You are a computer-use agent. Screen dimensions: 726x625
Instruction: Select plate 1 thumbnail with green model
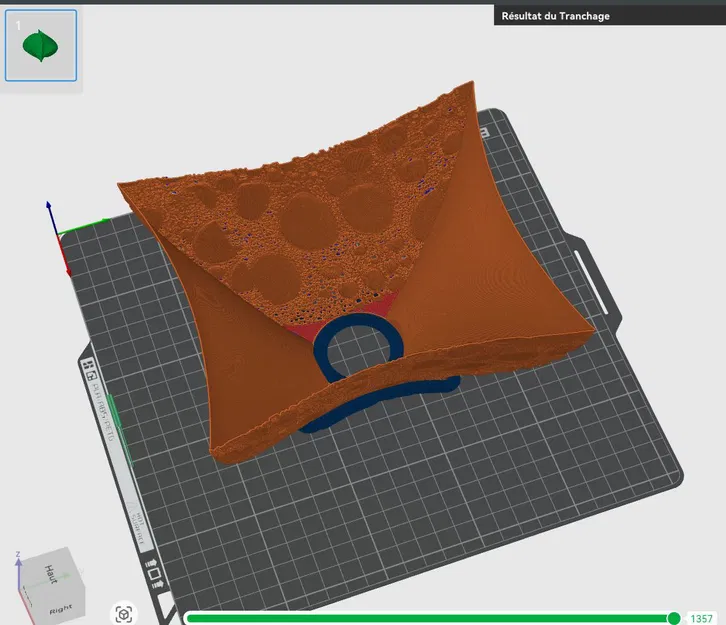41,45
